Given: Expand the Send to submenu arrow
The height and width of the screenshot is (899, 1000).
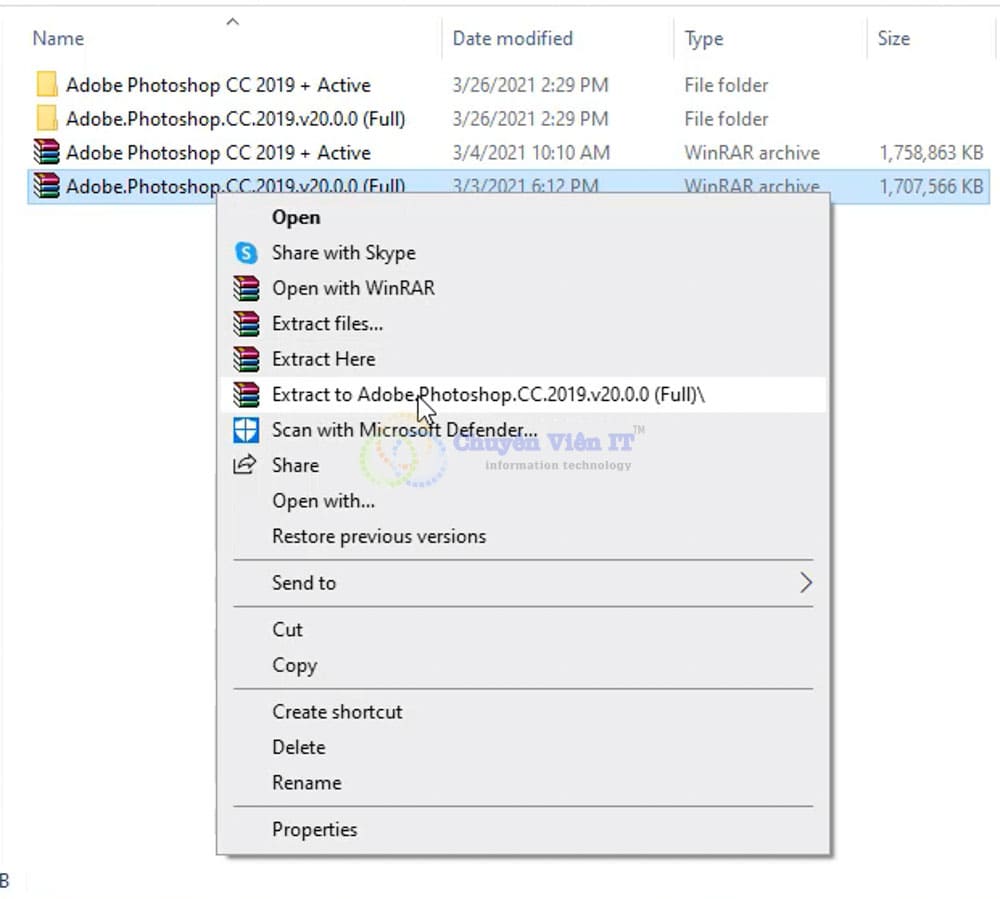Looking at the screenshot, I should click(806, 583).
